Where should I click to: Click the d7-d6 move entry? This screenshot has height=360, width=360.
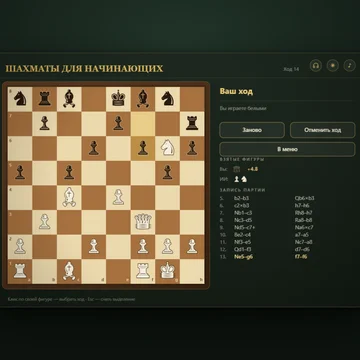click(301, 249)
